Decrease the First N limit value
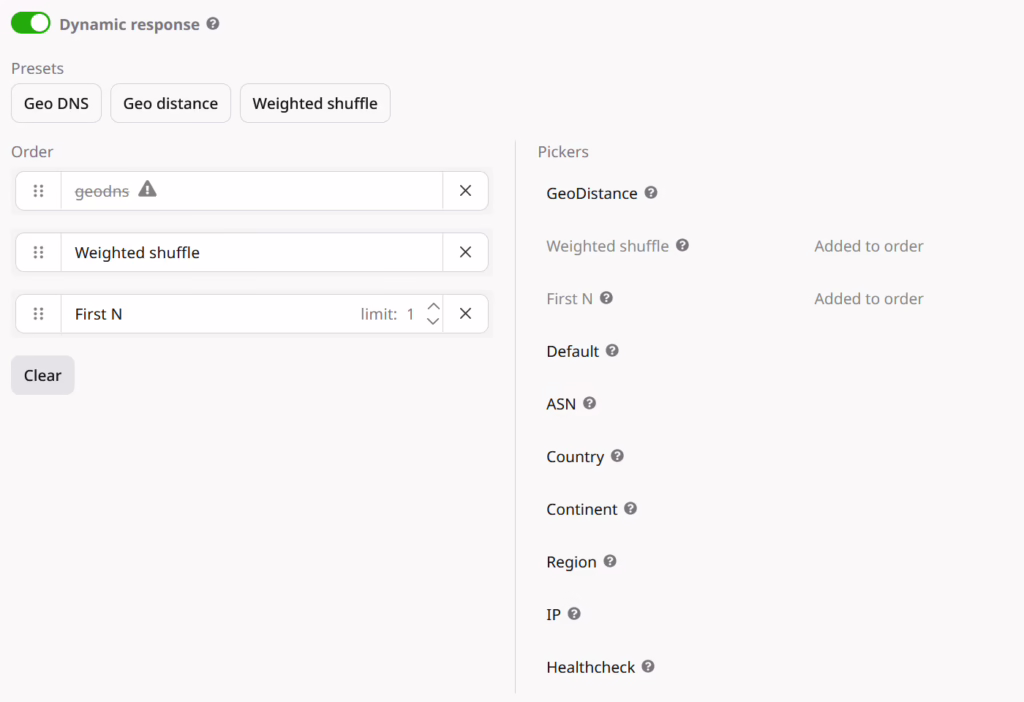This screenshot has width=1024, height=702. click(433, 321)
